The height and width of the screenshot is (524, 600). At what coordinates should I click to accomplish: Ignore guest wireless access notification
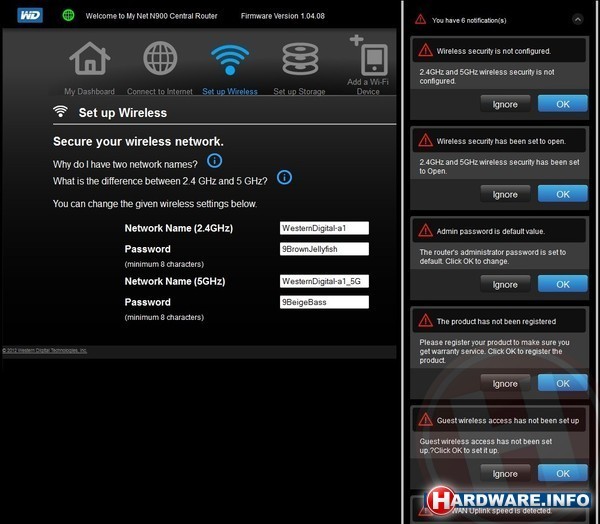coord(505,474)
